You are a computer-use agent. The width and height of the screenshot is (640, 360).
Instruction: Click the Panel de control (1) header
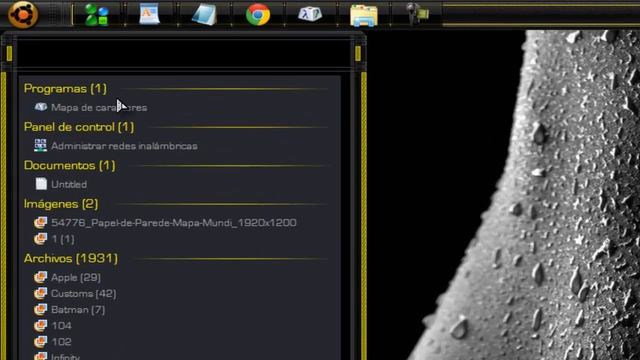[x=79, y=127]
